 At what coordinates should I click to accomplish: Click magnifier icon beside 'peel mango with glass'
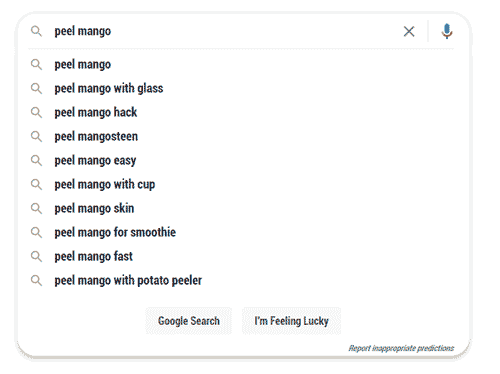coord(36,89)
